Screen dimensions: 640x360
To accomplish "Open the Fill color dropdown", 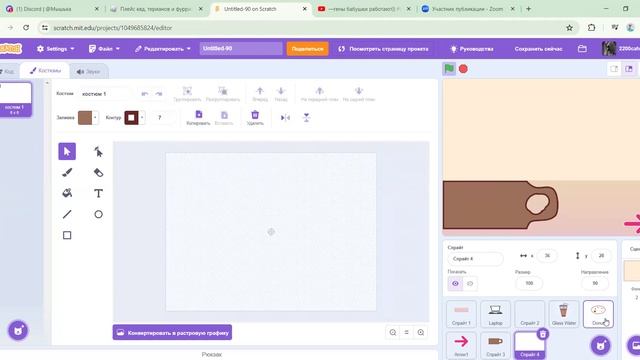I will (x=95, y=118).
